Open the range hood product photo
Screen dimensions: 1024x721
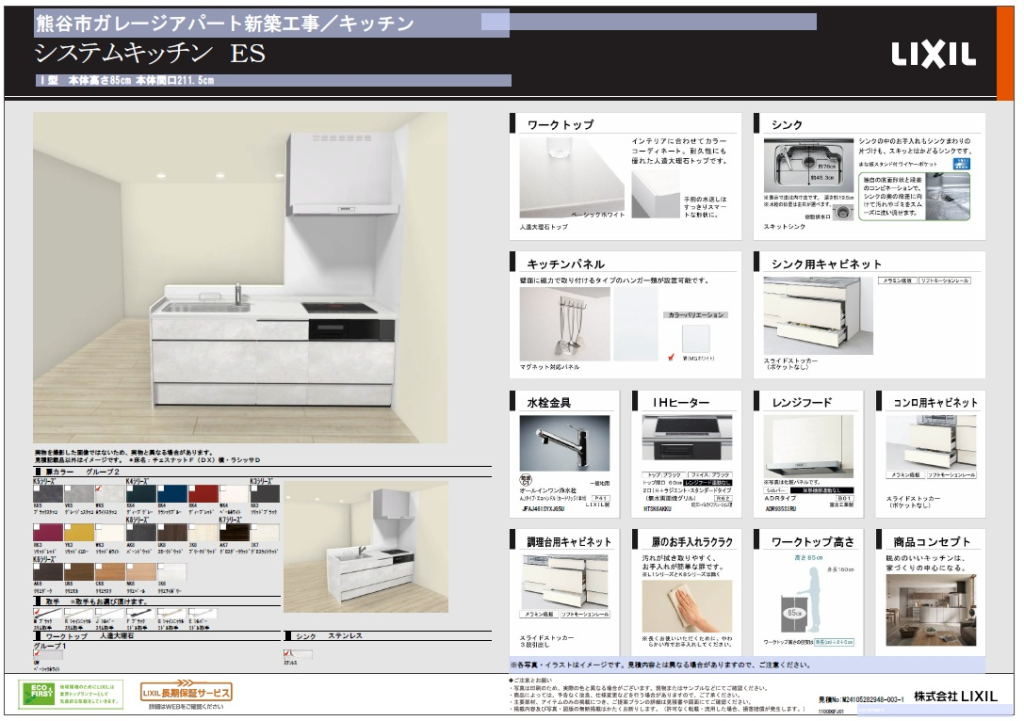pos(808,445)
